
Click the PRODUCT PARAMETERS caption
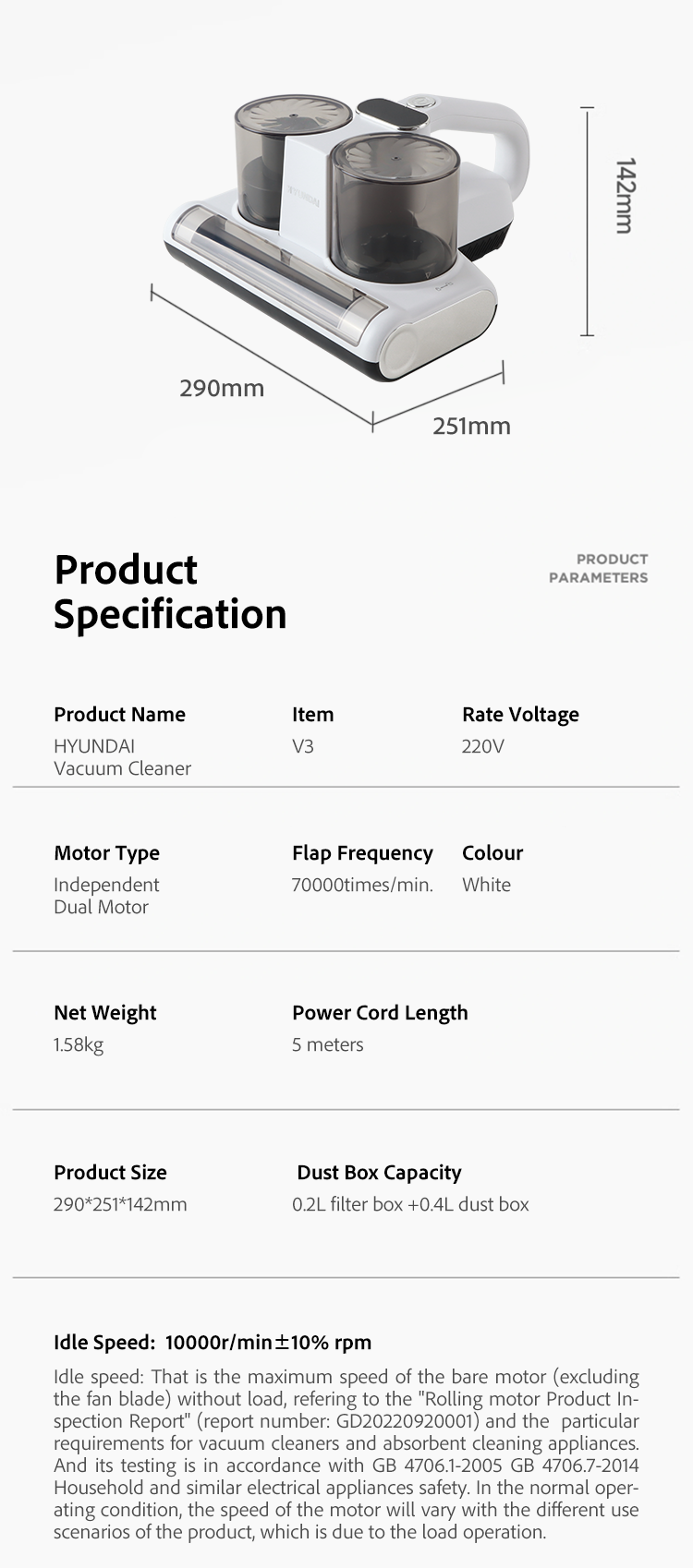pos(599,568)
